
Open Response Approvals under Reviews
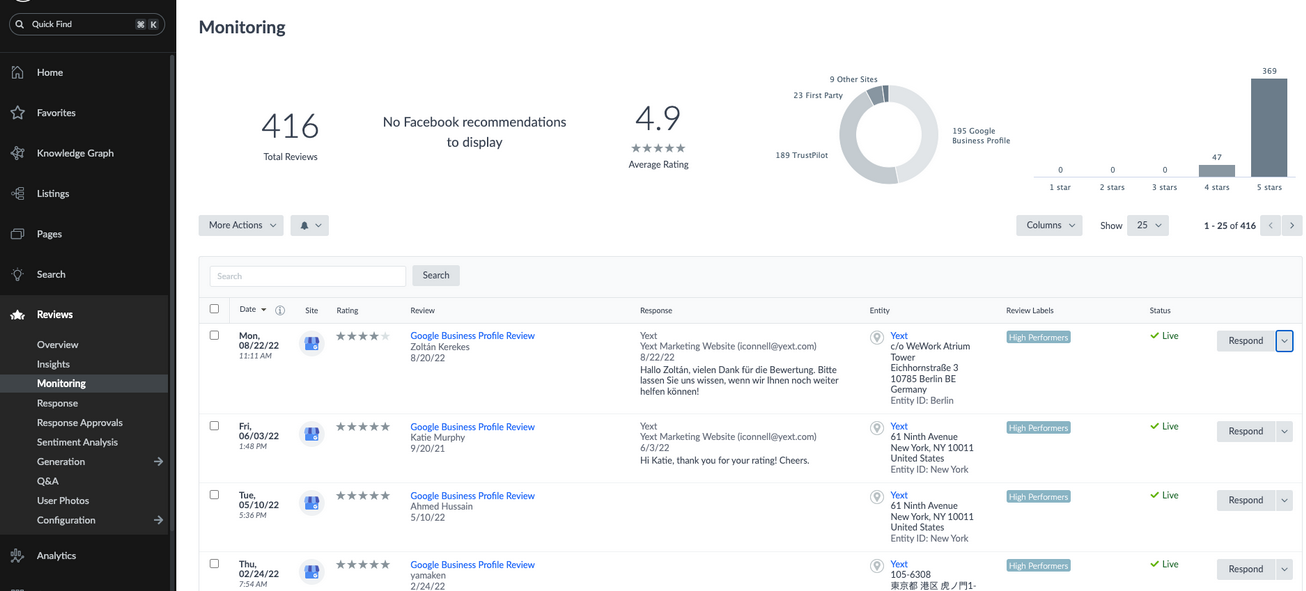(x=80, y=423)
